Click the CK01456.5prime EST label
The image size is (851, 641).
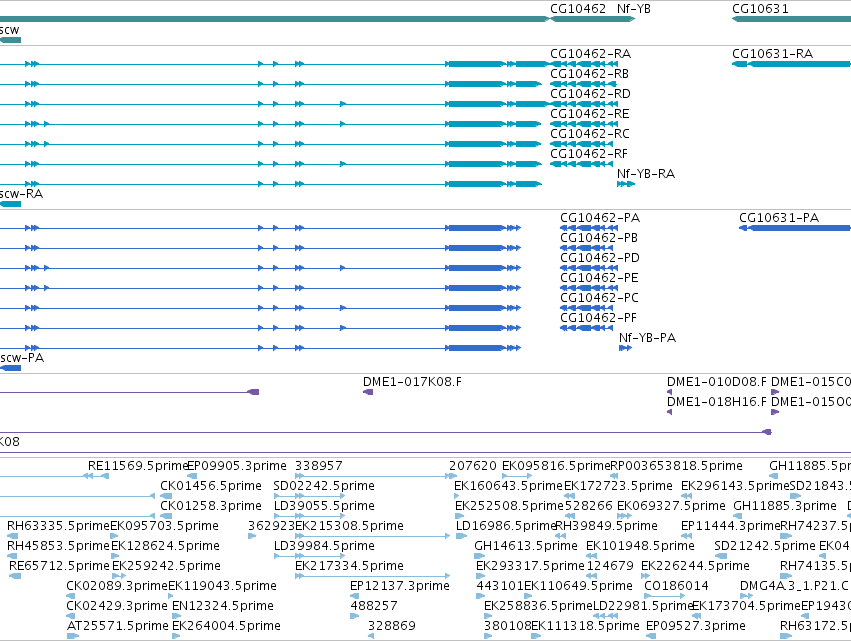211,486
